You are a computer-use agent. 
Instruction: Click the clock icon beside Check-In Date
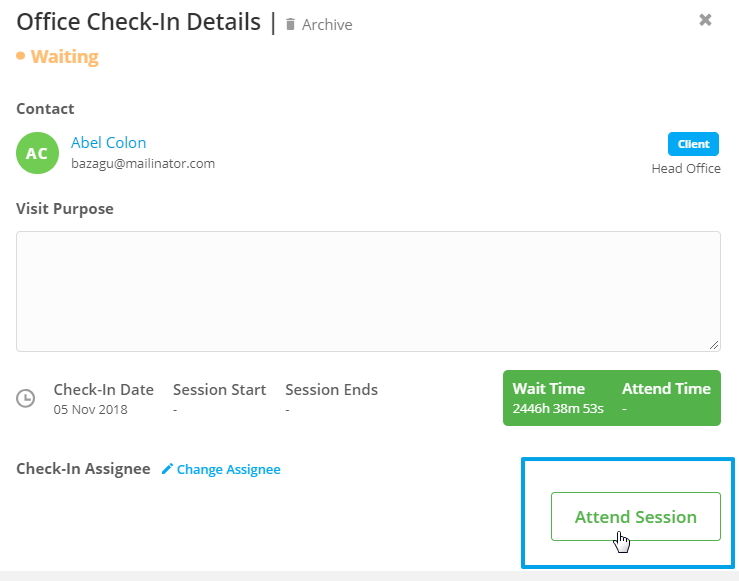pyautogui.click(x=25, y=398)
